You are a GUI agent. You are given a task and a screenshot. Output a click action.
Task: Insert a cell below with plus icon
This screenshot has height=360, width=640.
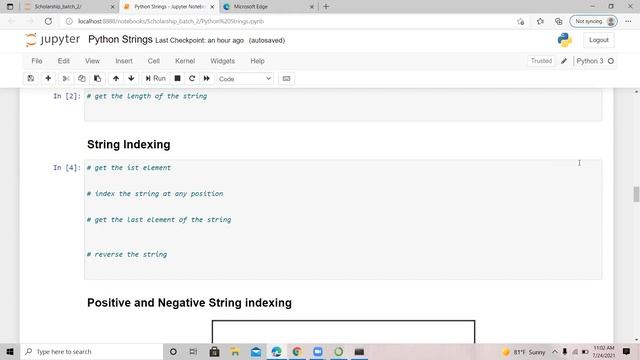(x=48, y=78)
